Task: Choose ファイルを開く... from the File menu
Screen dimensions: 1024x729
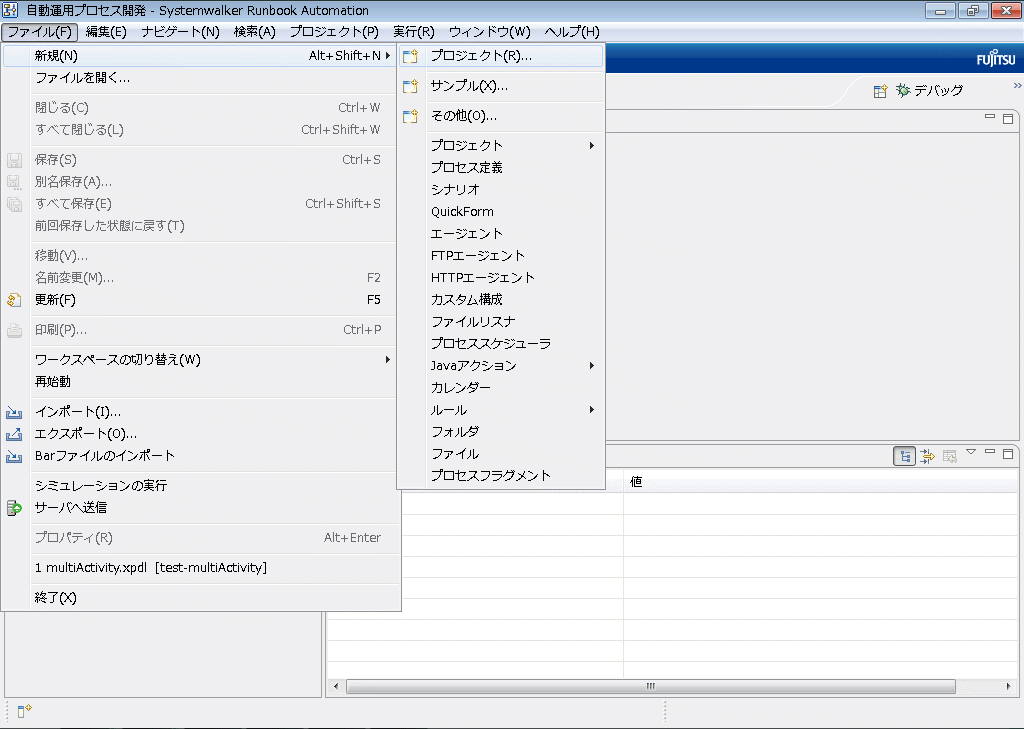Action: (200, 78)
